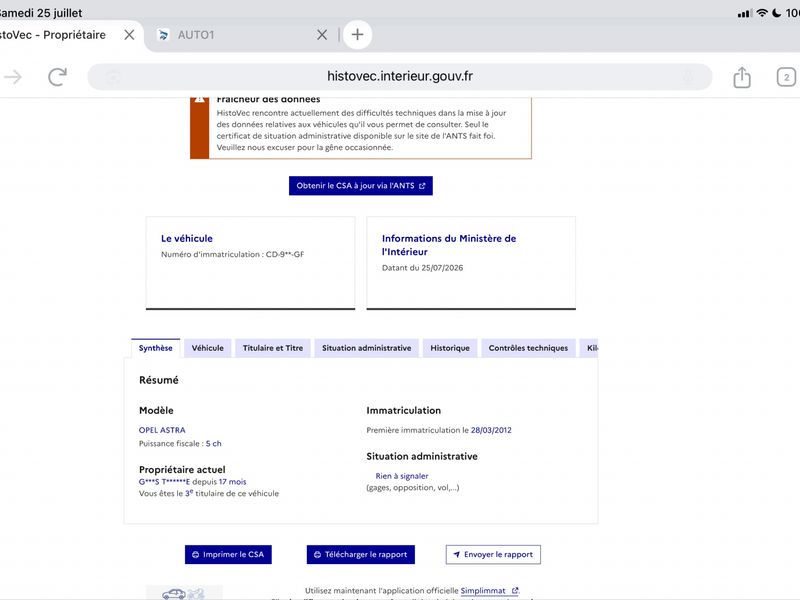
Task: Open the share sheet icon
Action: tap(742, 77)
